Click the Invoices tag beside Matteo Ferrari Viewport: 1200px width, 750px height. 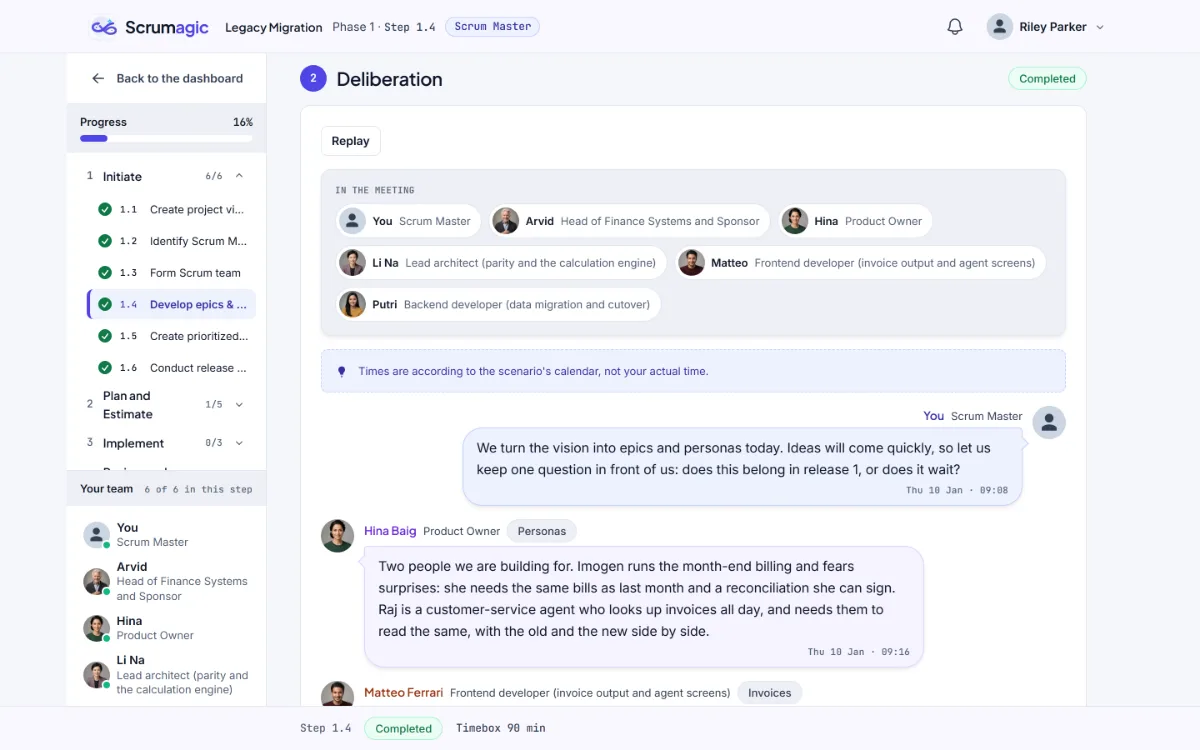pos(770,693)
